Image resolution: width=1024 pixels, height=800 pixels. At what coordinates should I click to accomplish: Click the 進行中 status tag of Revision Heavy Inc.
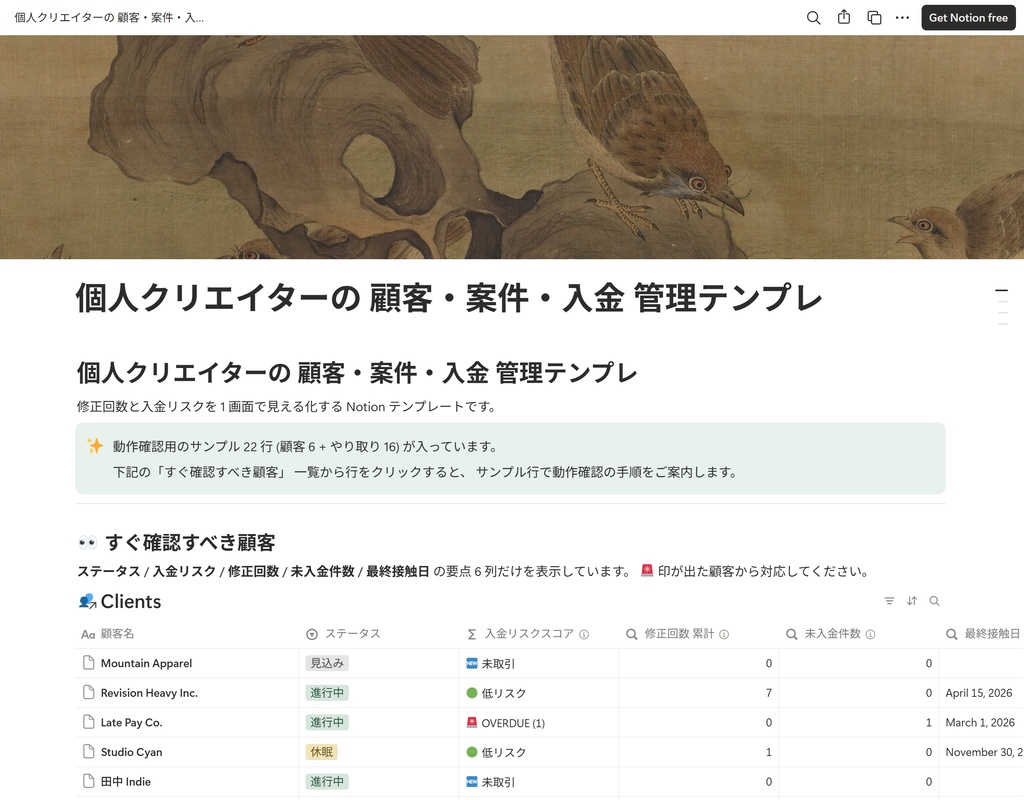coord(327,693)
